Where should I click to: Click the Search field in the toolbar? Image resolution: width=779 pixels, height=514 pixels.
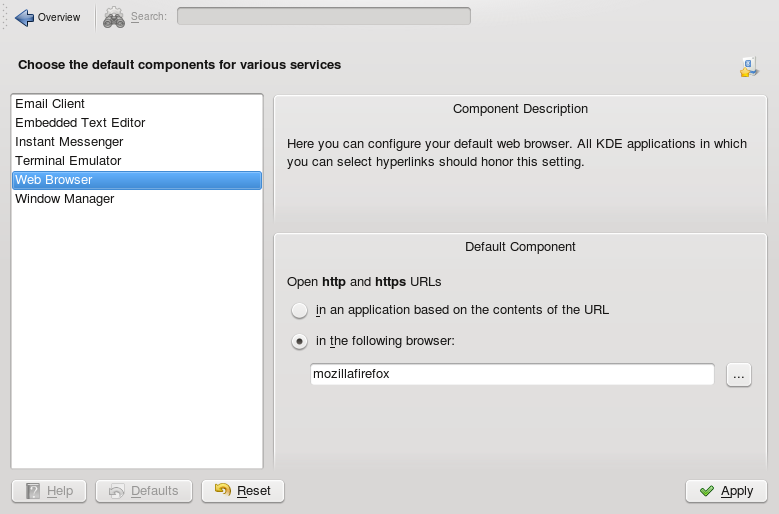323,16
